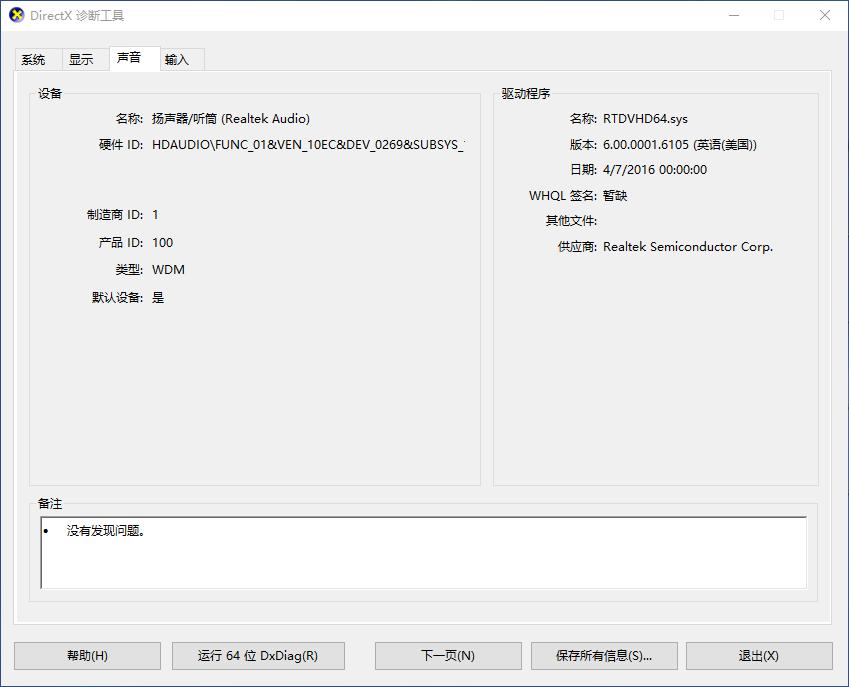Select the device name 扬声器/听筒 (Realtek Audio)
The height and width of the screenshot is (687, 849).
(231, 119)
